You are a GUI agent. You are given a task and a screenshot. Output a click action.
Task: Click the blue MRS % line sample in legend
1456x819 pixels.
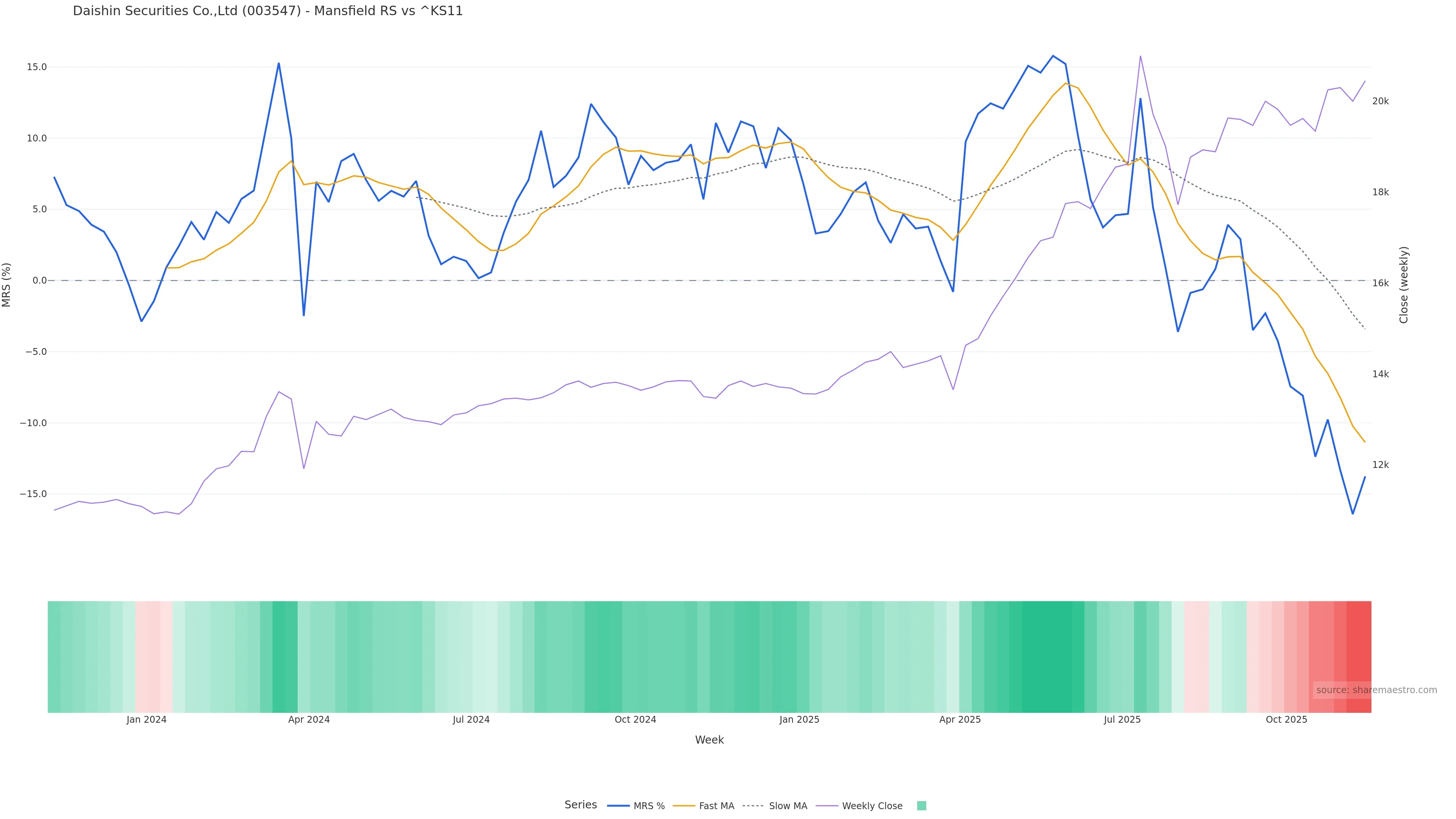click(618, 806)
